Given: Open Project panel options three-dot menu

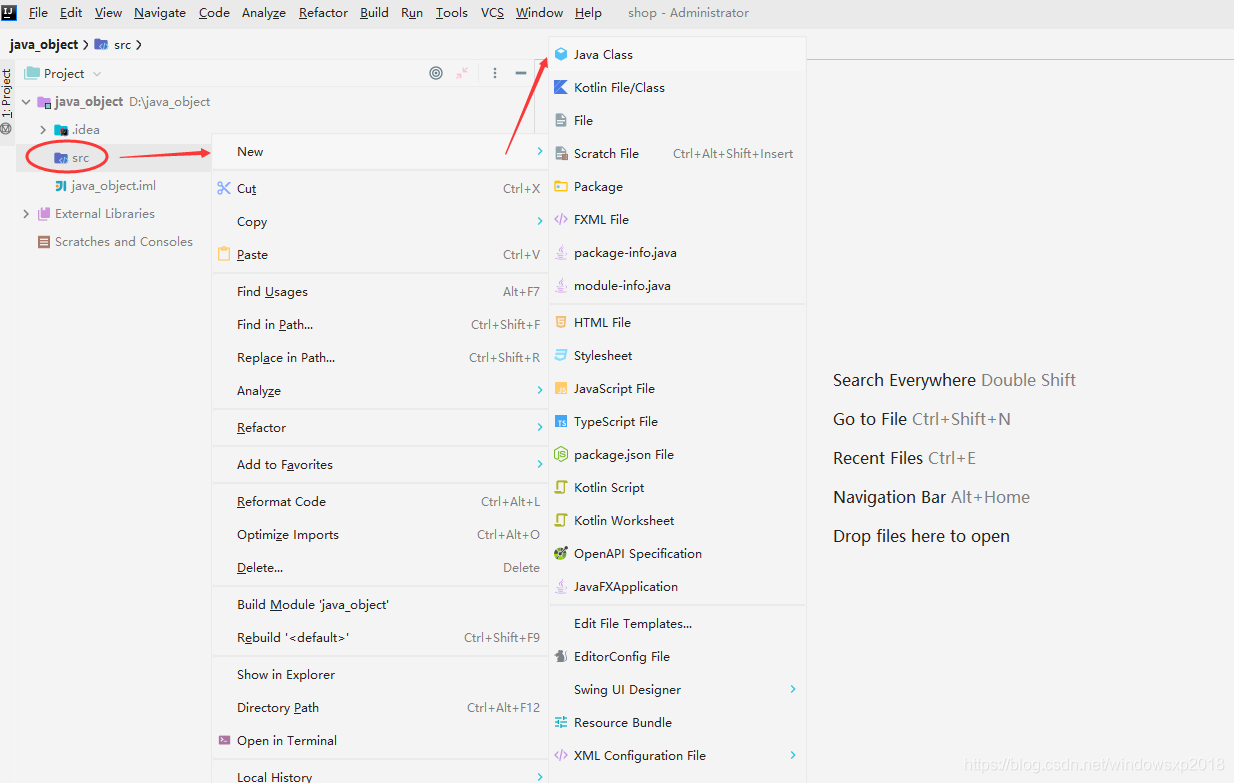Looking at the screenshot, I should 494,73.
